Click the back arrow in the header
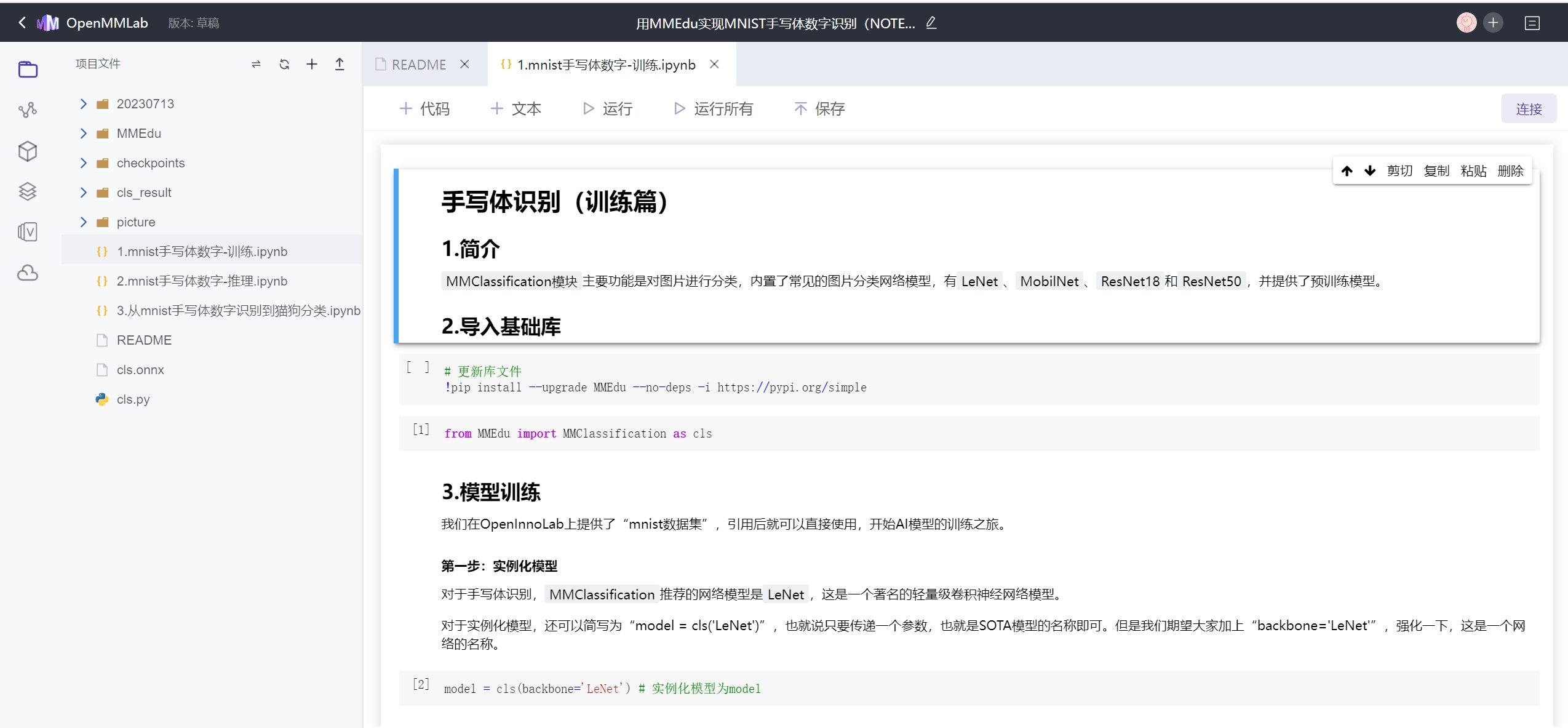Image resolution: width=1568 pixels, height=728 pixels. coord(22,23)
